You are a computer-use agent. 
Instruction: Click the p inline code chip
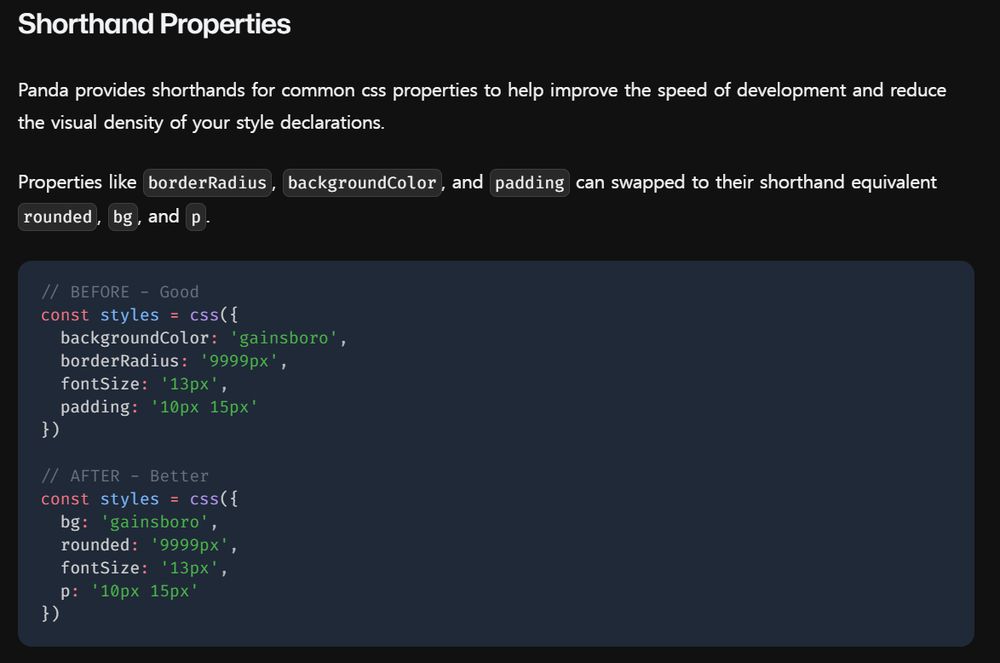(x=196, y=217)
